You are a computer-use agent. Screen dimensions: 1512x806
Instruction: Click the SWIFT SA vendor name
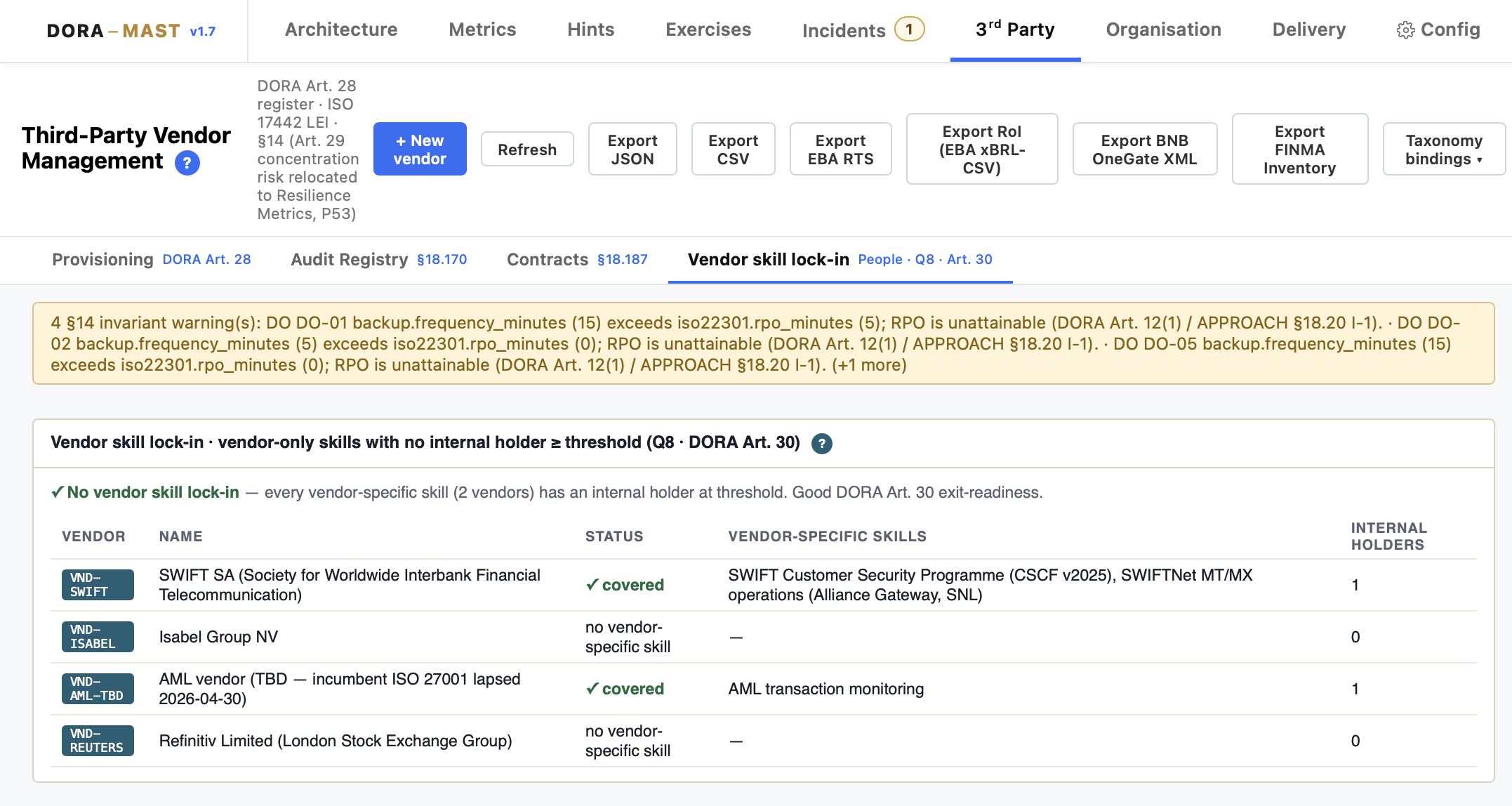pyautogui.click(x=350, y=585)
